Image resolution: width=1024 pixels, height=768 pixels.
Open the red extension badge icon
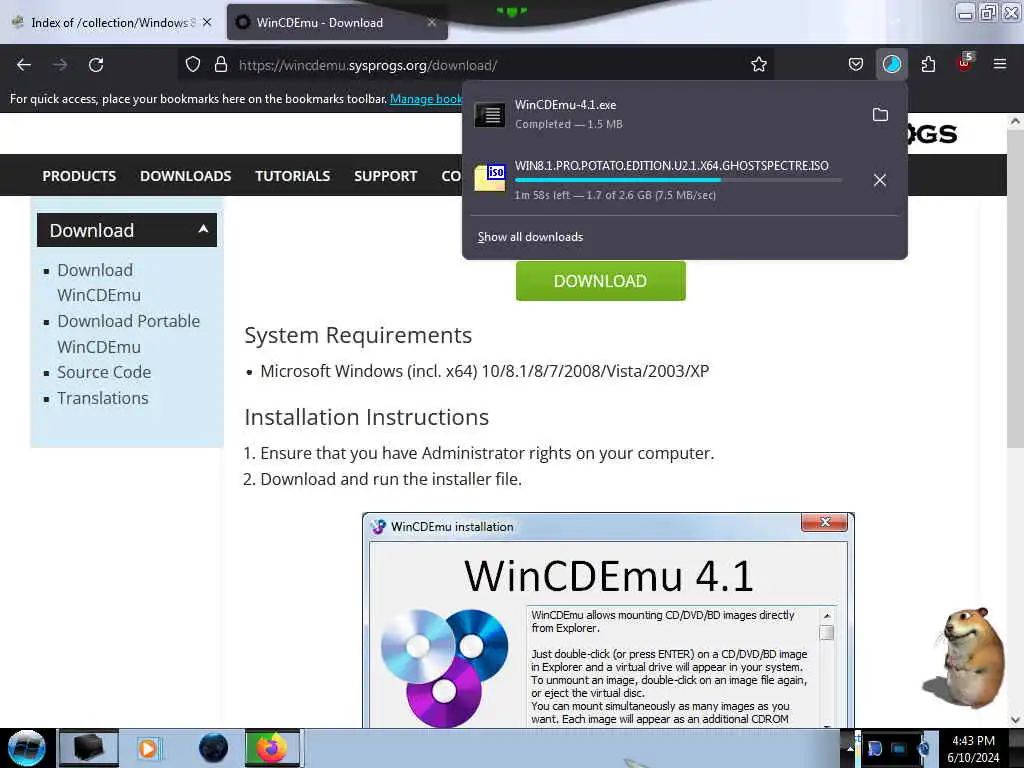point(965,63)
